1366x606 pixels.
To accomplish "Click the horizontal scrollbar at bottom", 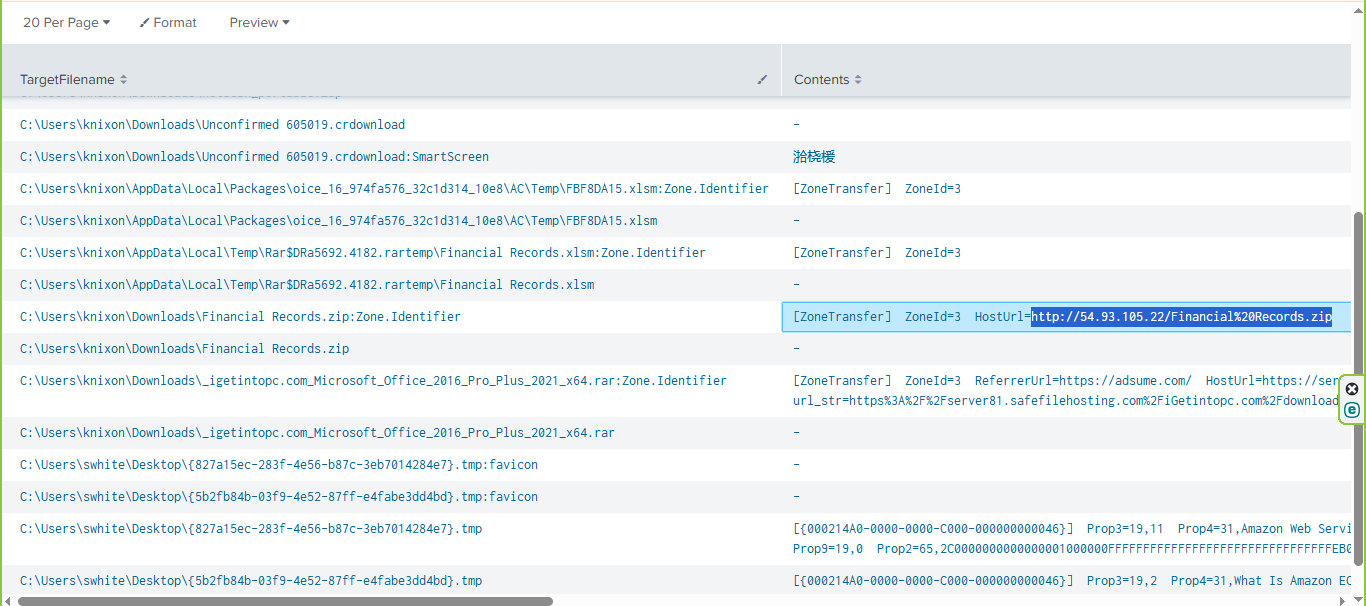I will click(285, 601).
